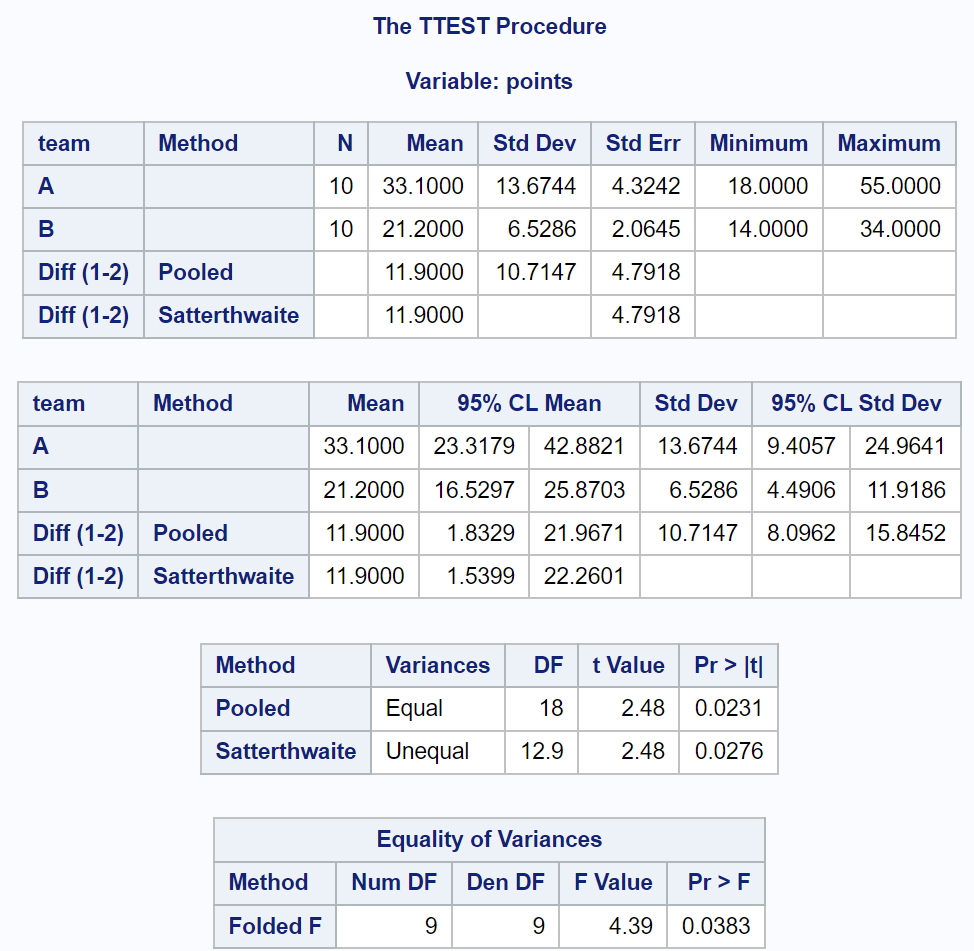Click Std Dev lower limit 9.4057

[x=801, y=446]
